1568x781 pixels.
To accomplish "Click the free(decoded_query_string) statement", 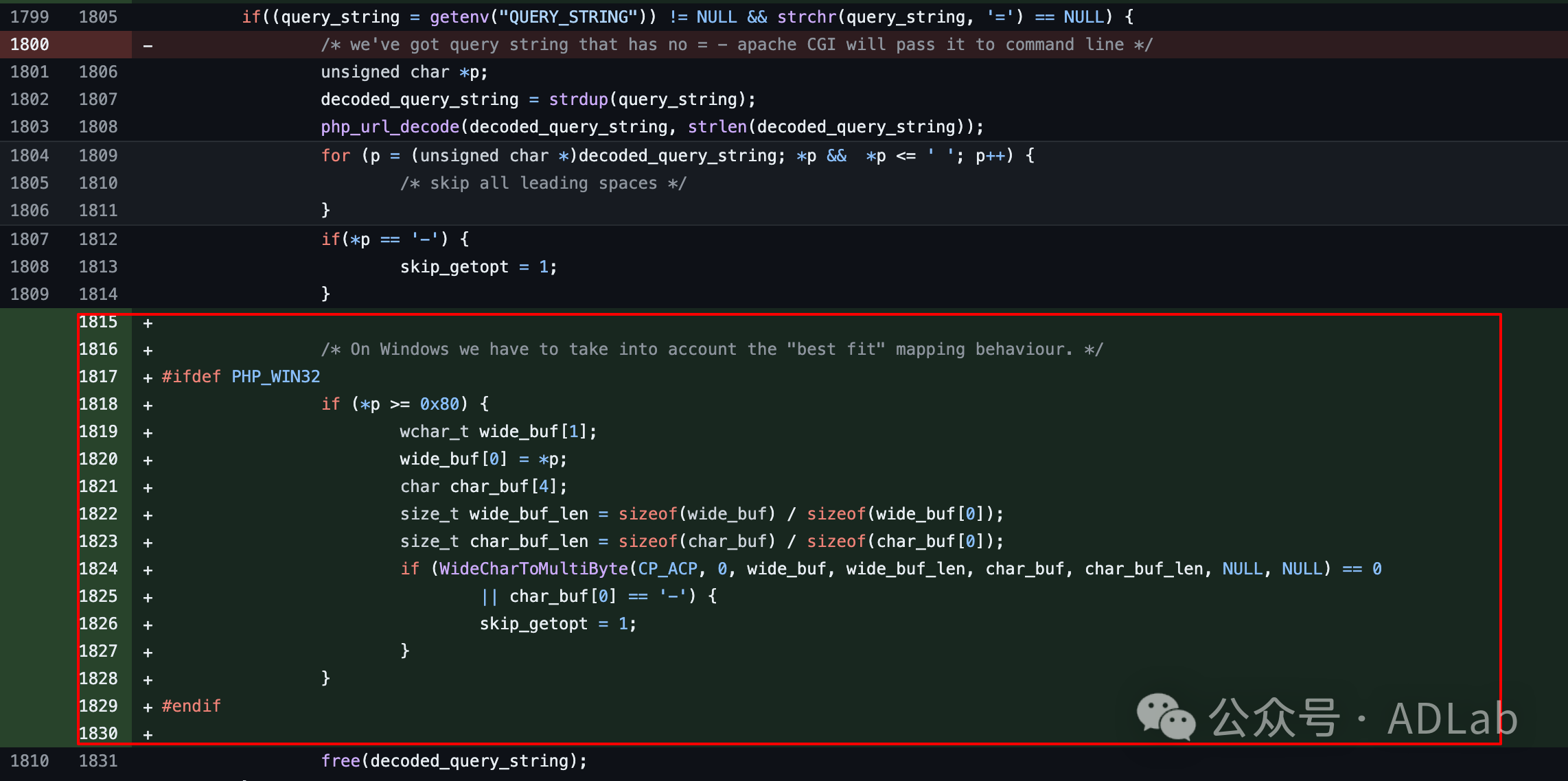I will pyautogui.click(x=453, y=761).
